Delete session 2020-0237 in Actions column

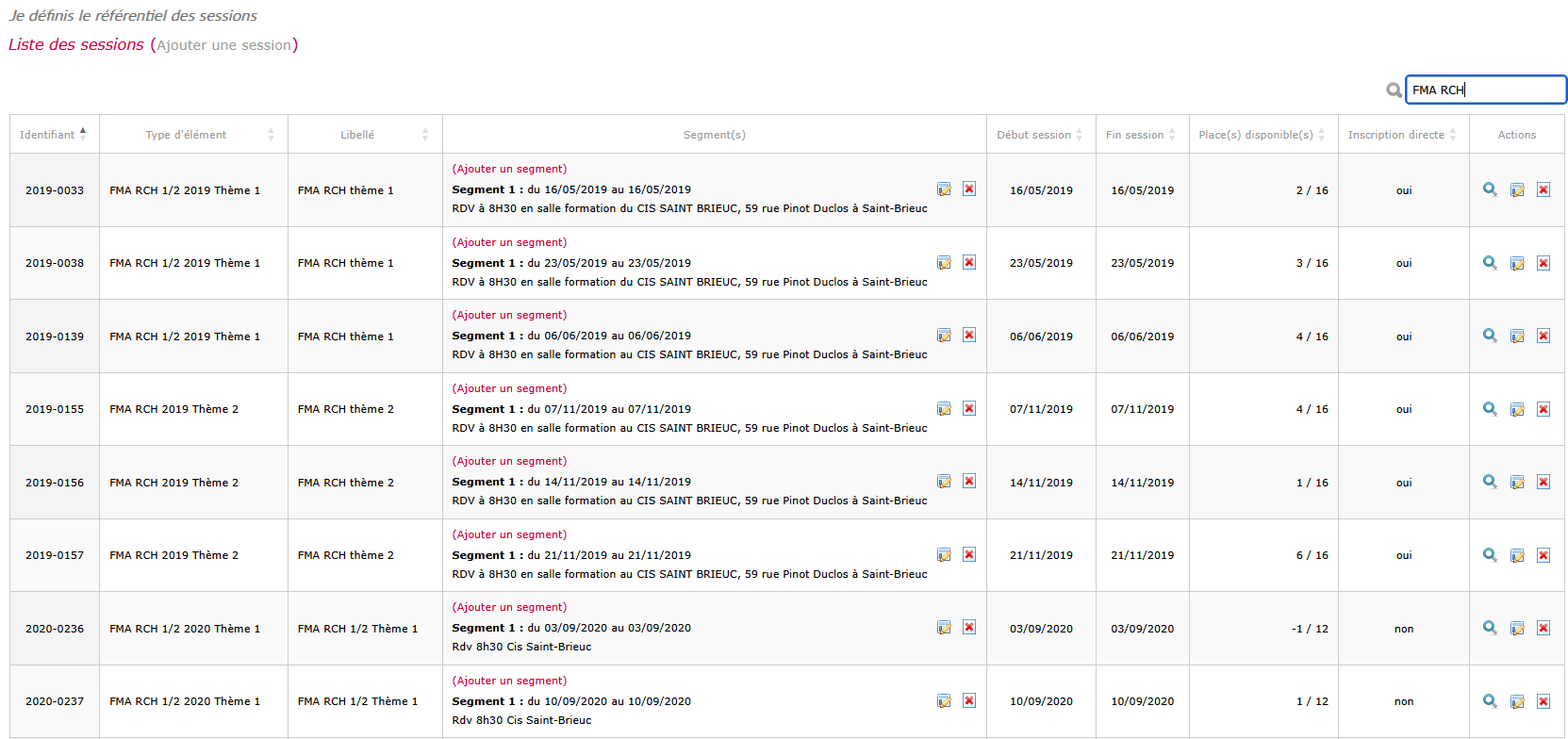click(x=1543, y=701)
